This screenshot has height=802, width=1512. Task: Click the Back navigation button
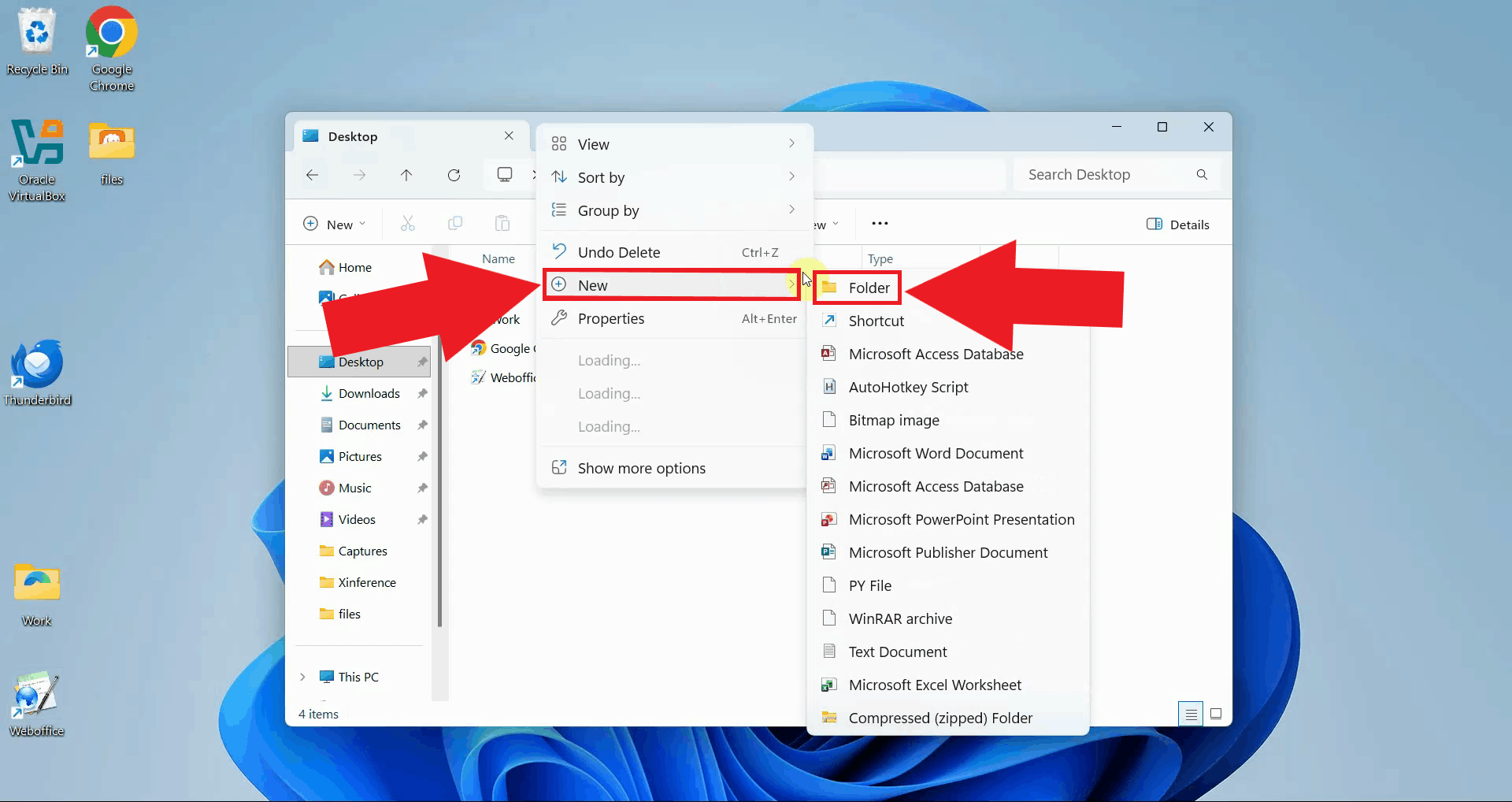click(x=313, y=175)
